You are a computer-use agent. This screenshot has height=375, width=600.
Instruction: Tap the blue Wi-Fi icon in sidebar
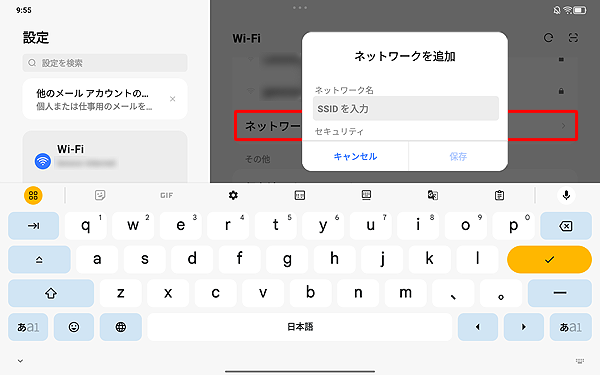click(43, 161)
